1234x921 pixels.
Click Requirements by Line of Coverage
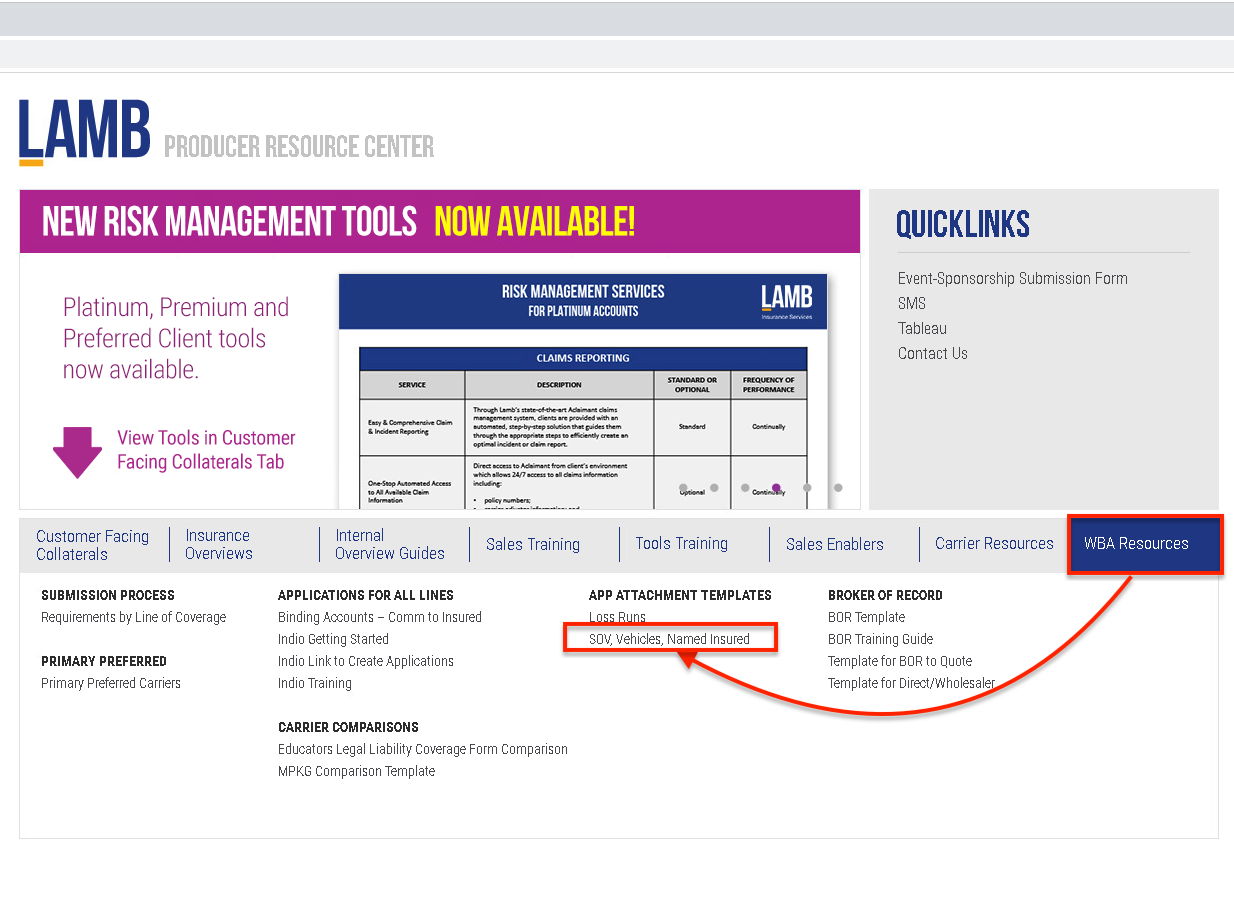133,617
